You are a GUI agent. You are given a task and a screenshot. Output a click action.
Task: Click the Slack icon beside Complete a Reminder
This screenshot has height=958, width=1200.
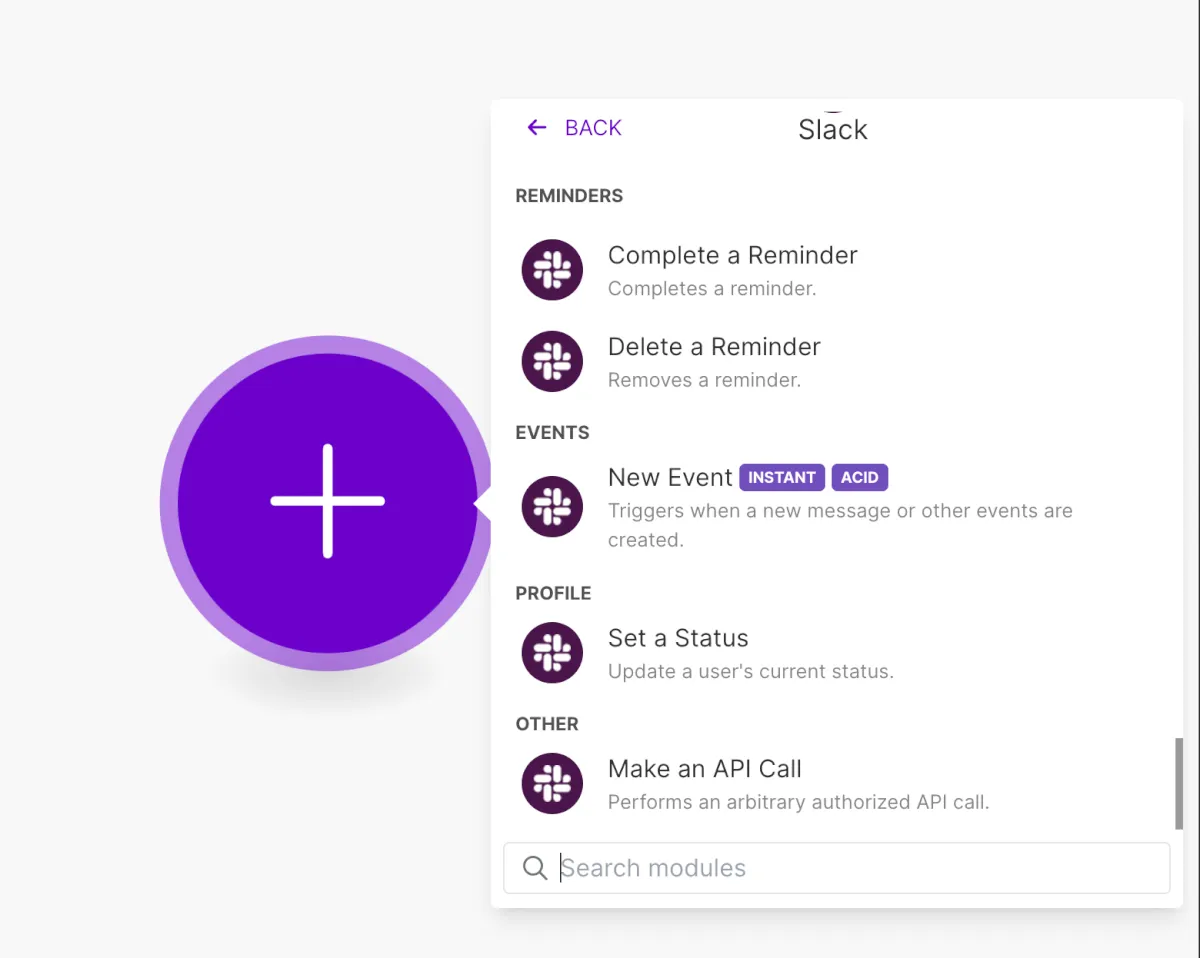coord(552,270)
